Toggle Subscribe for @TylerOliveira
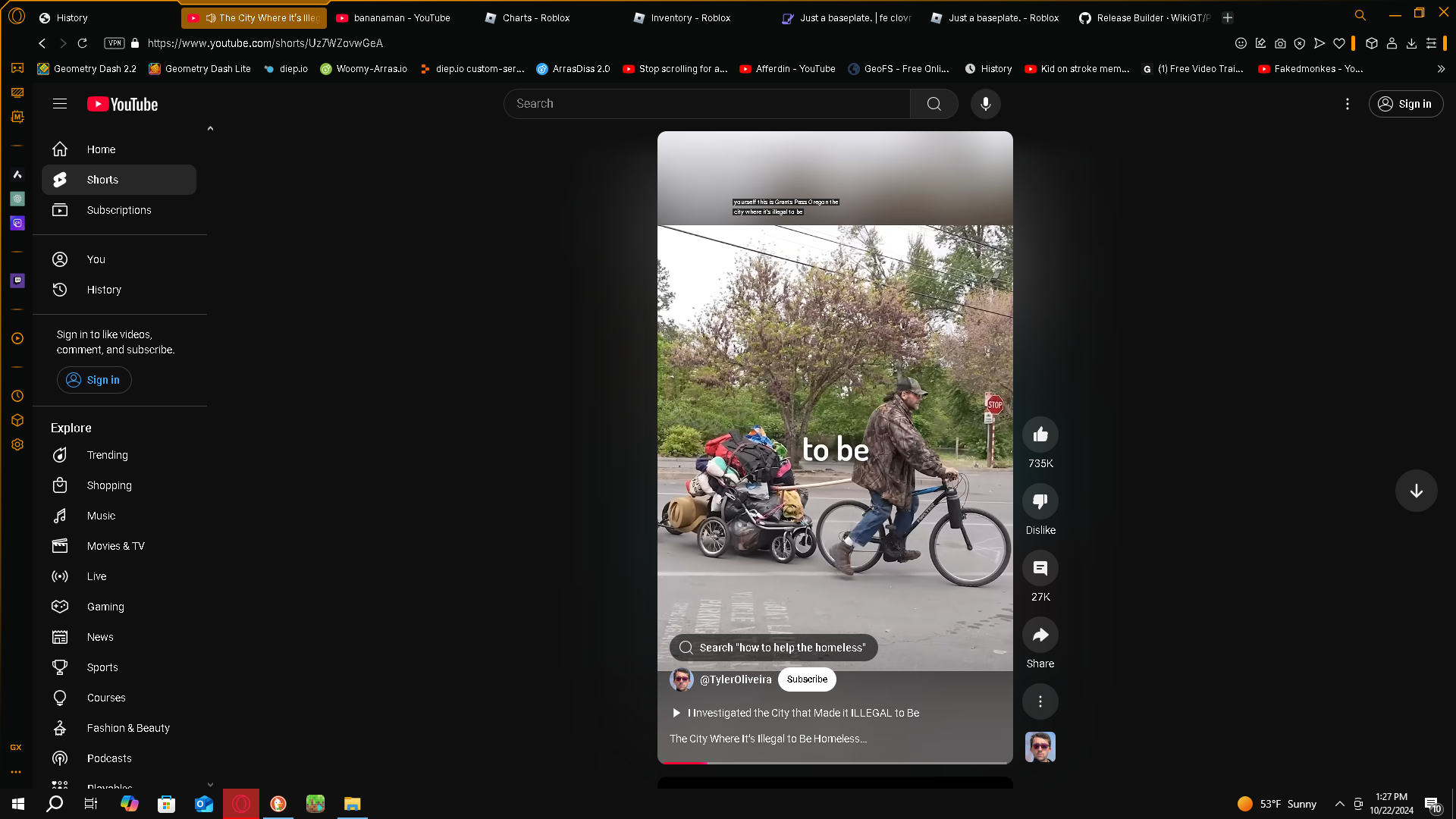The width and height of the screenshot is (1456, 819). pyautogui.click(x=806, y=679)
